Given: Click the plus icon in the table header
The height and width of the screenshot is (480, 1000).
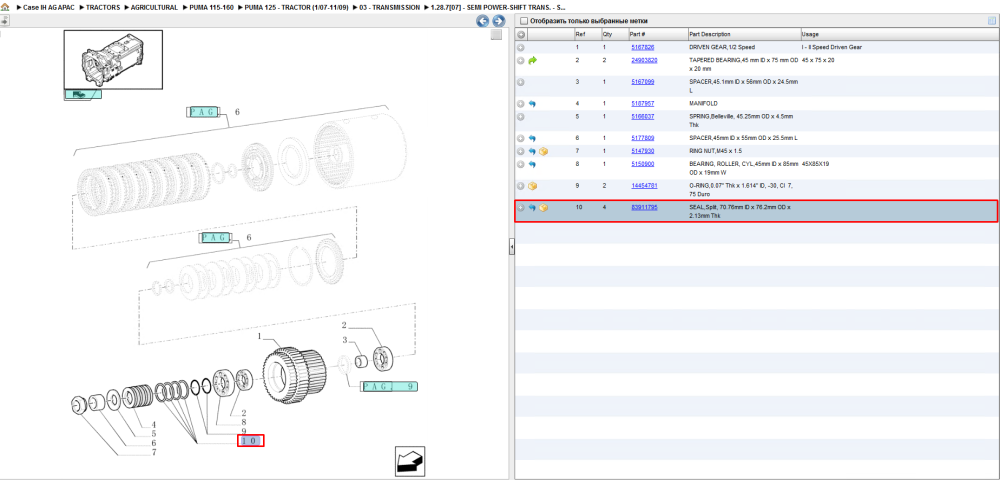Looking at the screenshot, I should 521,34.
